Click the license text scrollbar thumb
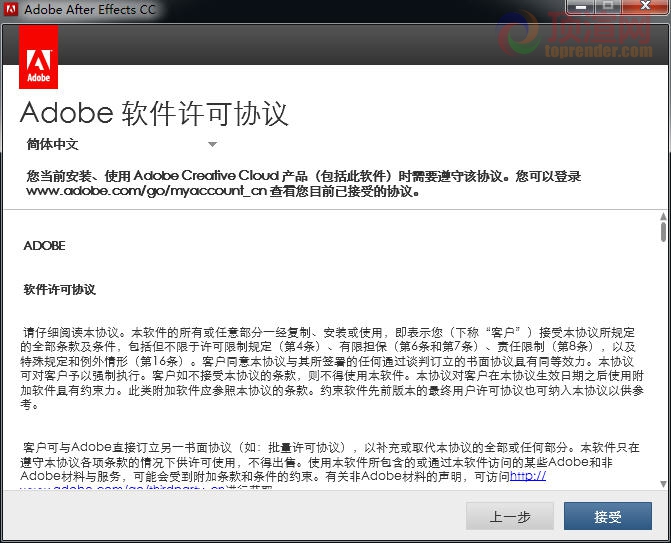671x543 pixels. click(663, 232)
